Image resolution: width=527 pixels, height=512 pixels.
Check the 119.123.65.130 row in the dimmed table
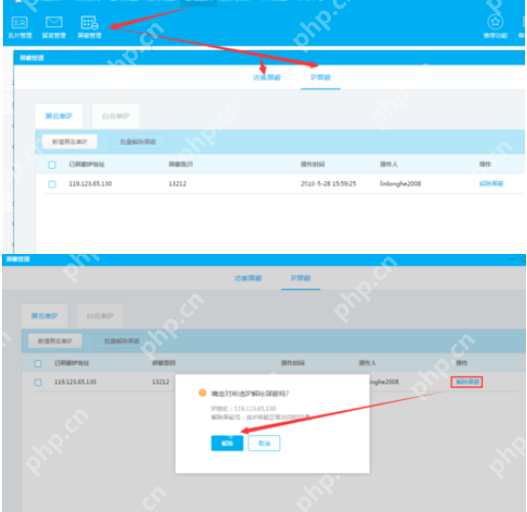(38, 383)
